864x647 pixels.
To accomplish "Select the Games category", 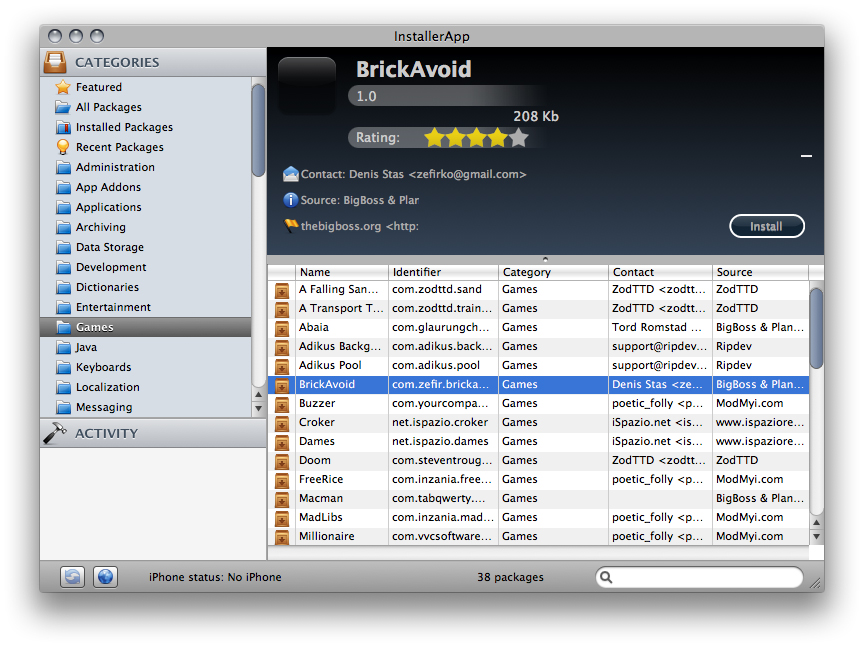I will click(145, 327).
